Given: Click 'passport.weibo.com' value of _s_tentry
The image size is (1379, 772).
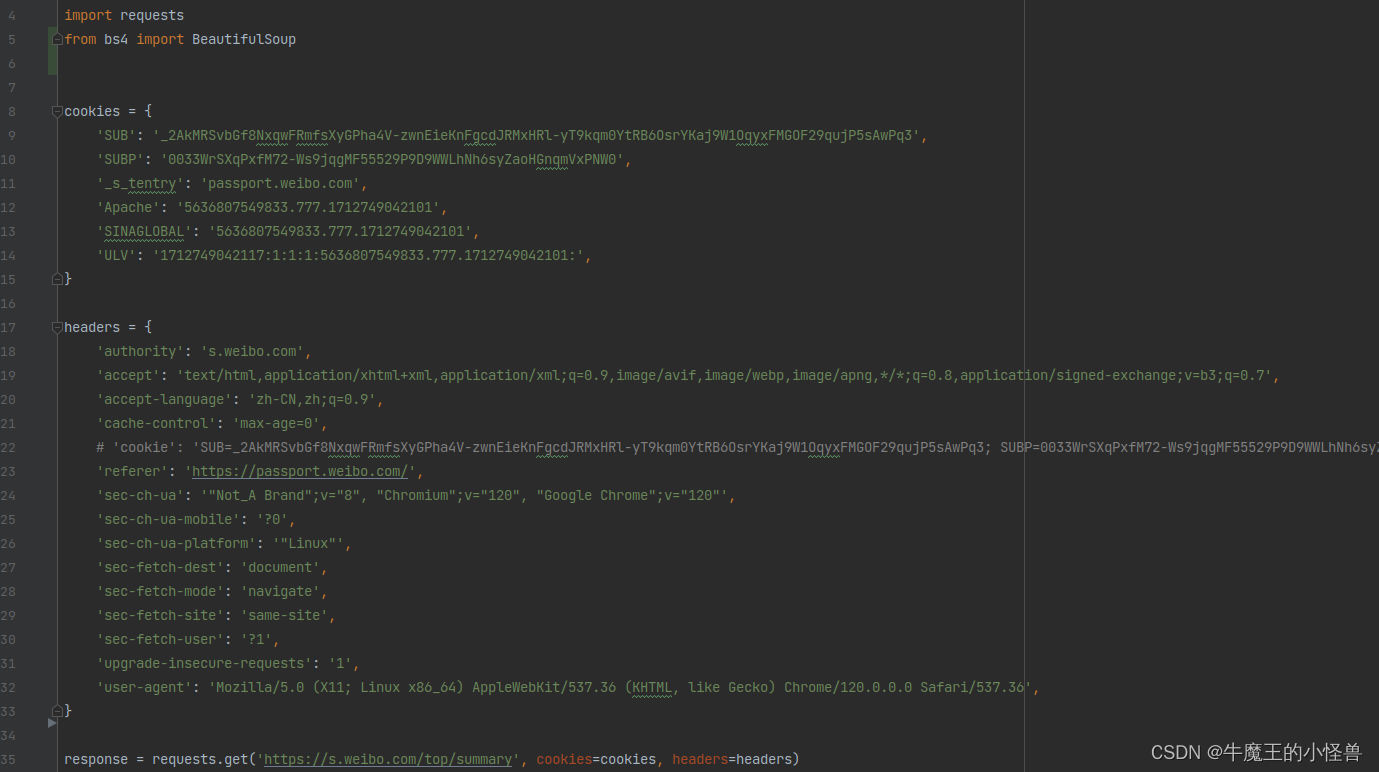Looking at the screenshot, I should pyautogui.click(x=280, y=183).
